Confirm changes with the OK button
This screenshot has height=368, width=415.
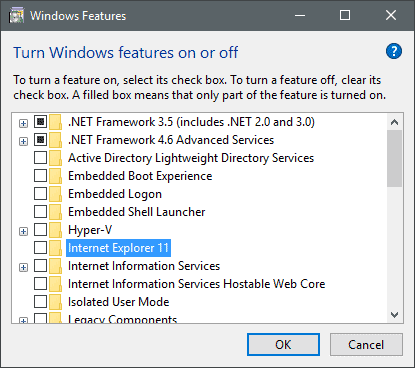click(x=283, y=345)
